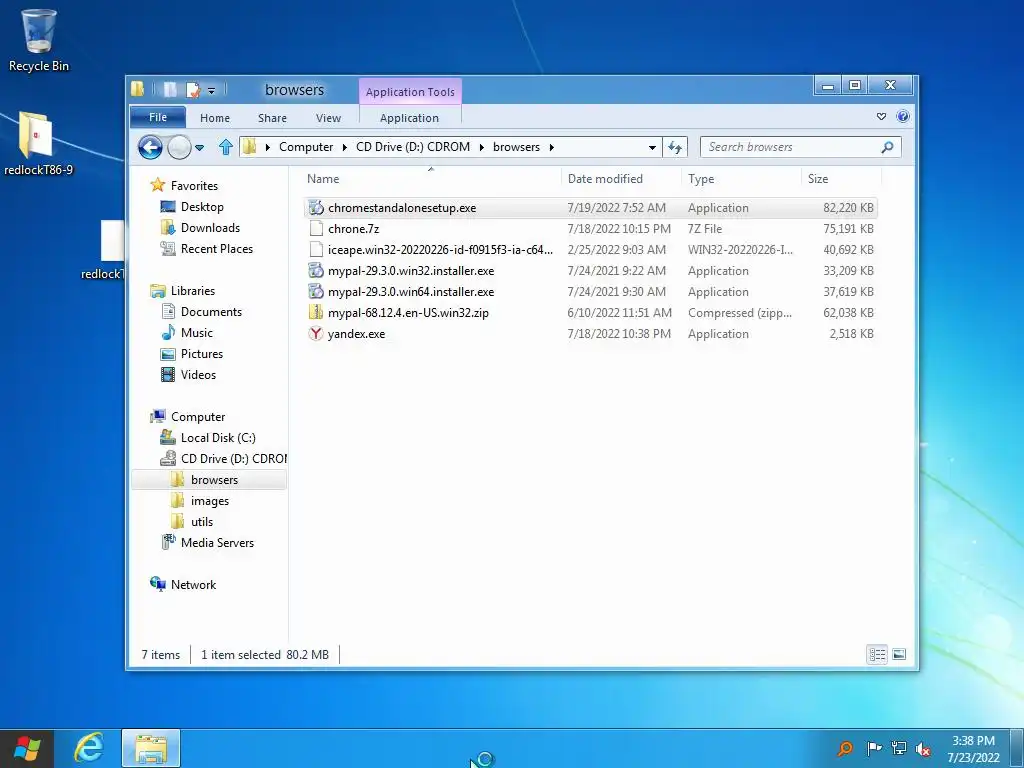Go up one folder level arrow
The image size is (1024, 768).
tap(225, 147)
